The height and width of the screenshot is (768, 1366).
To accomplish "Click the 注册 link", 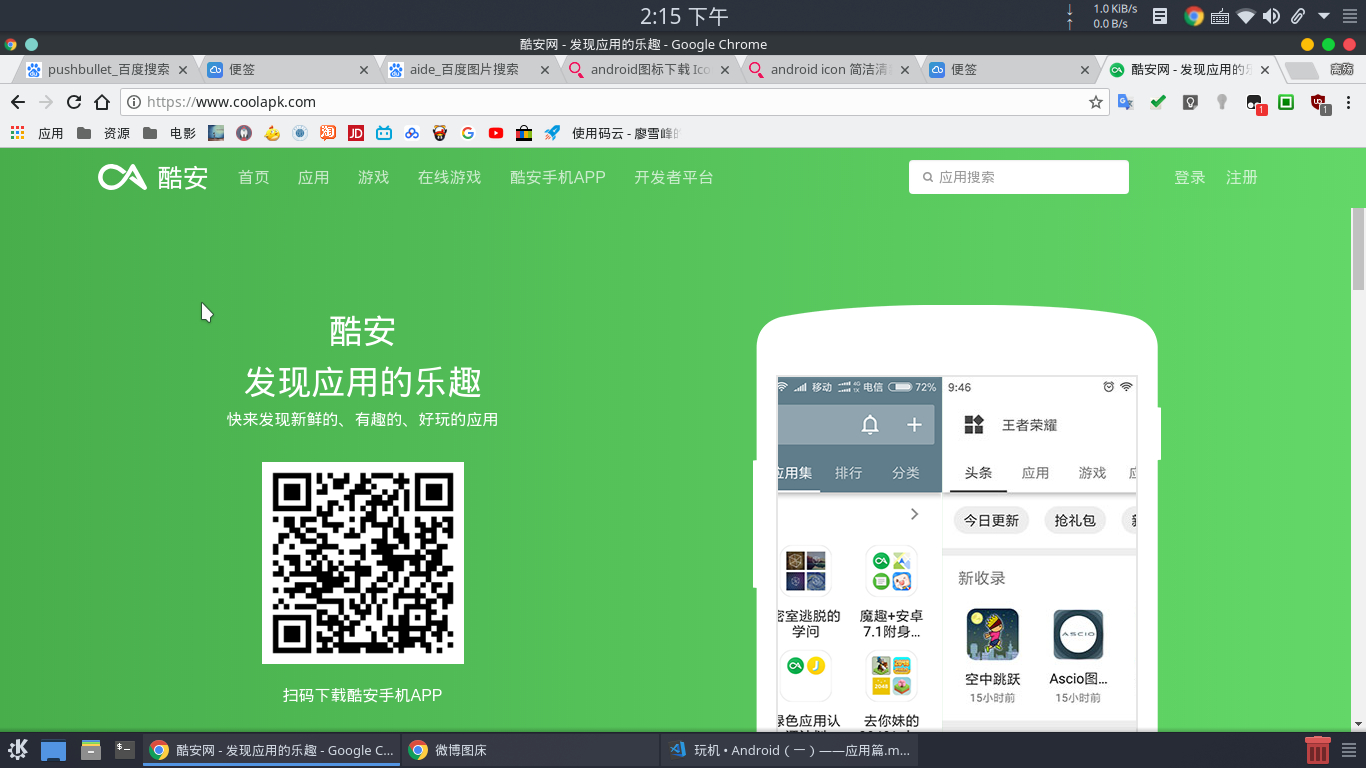I will [1241, 177].
